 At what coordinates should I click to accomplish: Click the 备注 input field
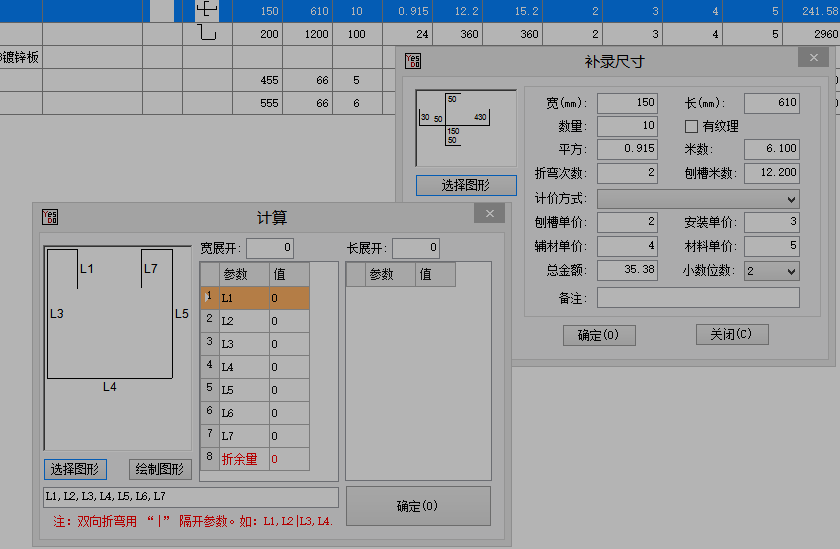click(698, 298)
